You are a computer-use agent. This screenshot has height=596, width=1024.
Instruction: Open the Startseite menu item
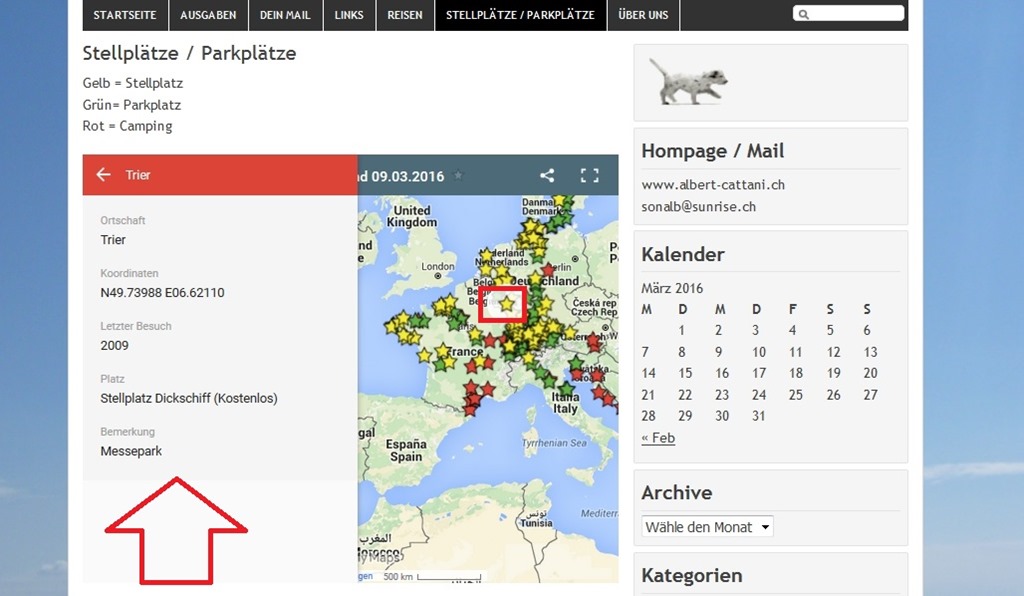click(x=125, y=15)
